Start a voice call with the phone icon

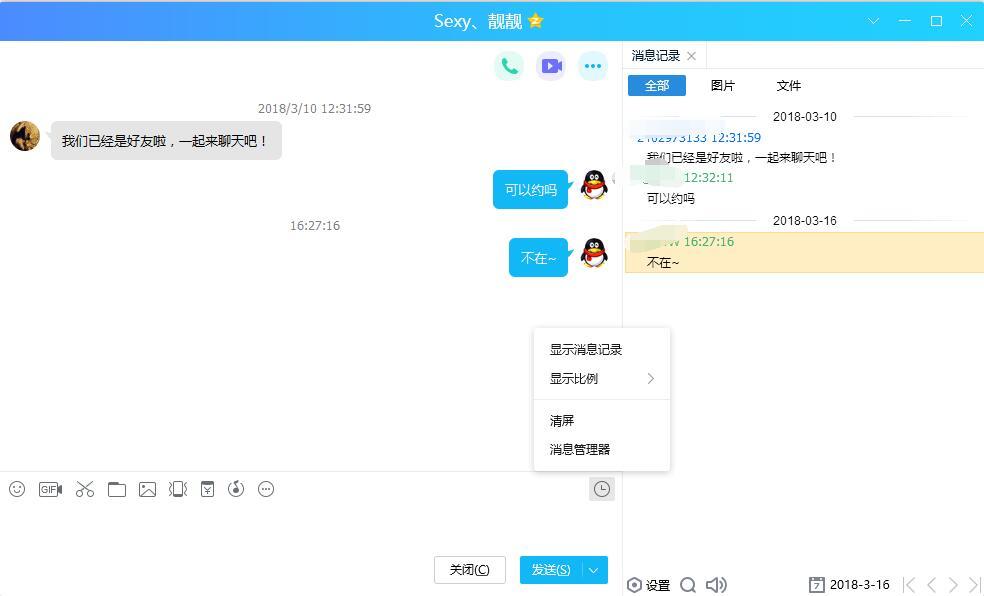click(x=509, y=66)
